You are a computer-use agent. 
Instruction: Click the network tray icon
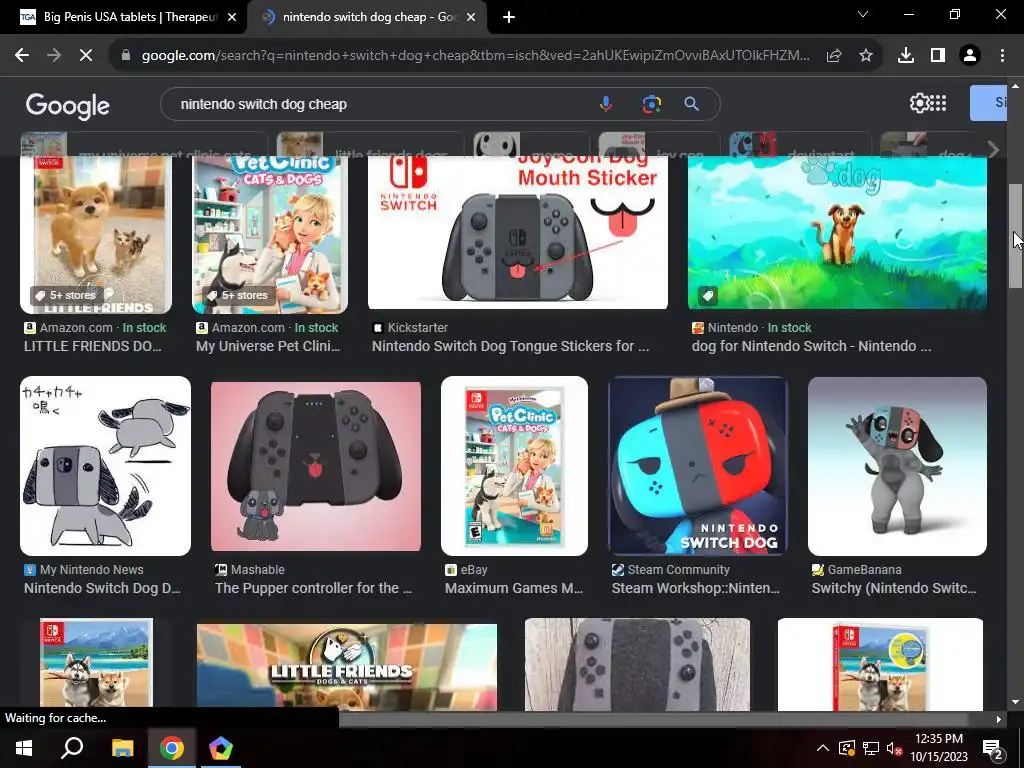(871, 748)
